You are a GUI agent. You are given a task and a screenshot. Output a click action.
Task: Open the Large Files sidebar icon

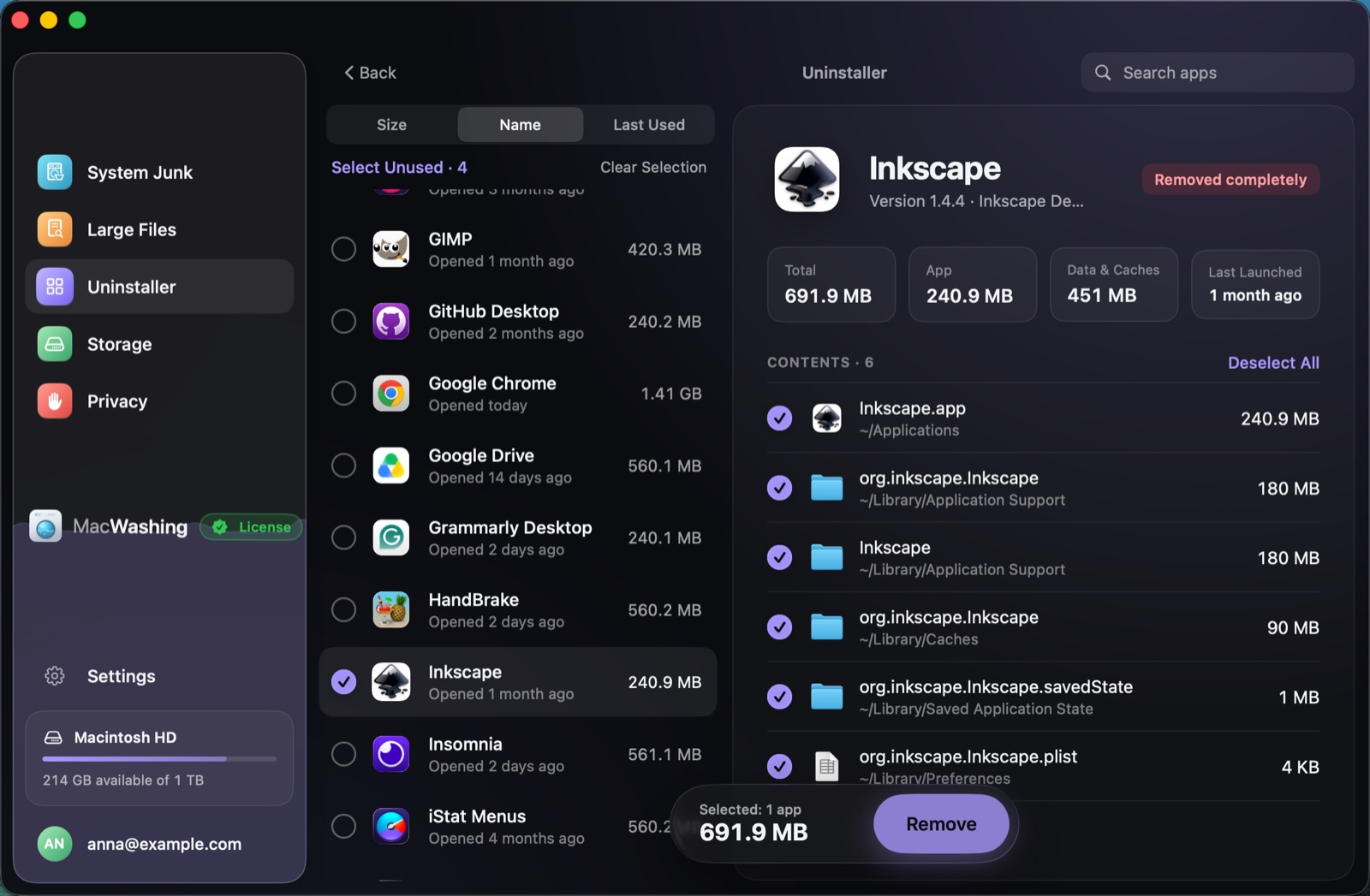(55, 229)
